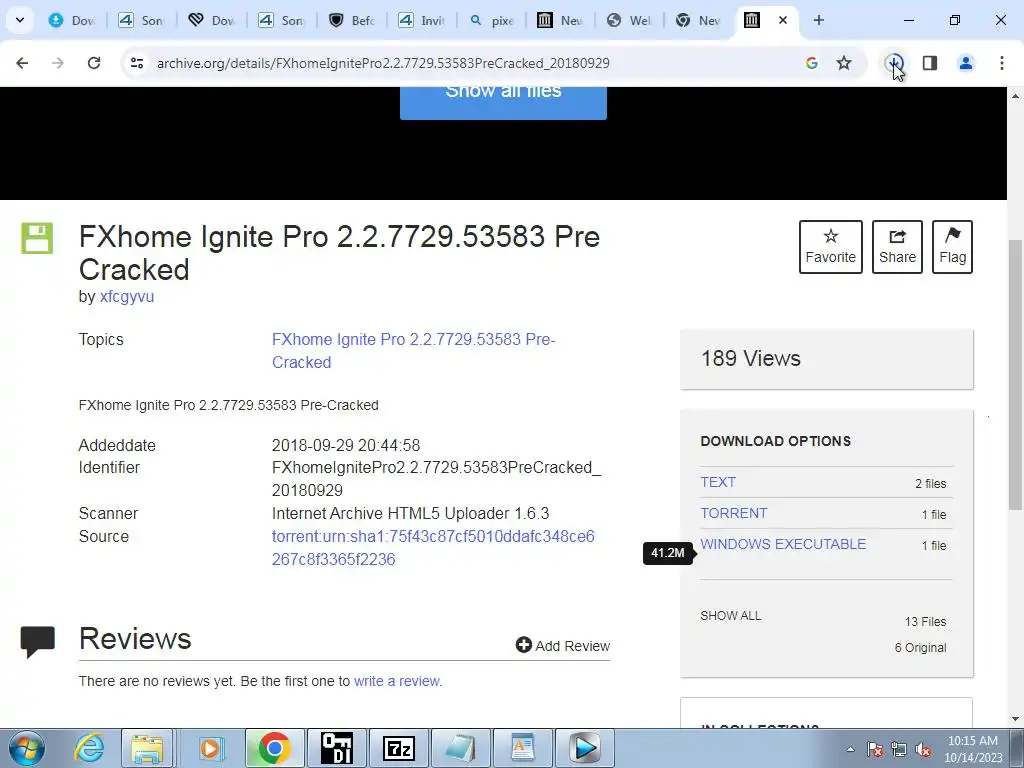Click the page vertical scrollbar thumb
The image size is (1024, 768).
coord(1015,374)
